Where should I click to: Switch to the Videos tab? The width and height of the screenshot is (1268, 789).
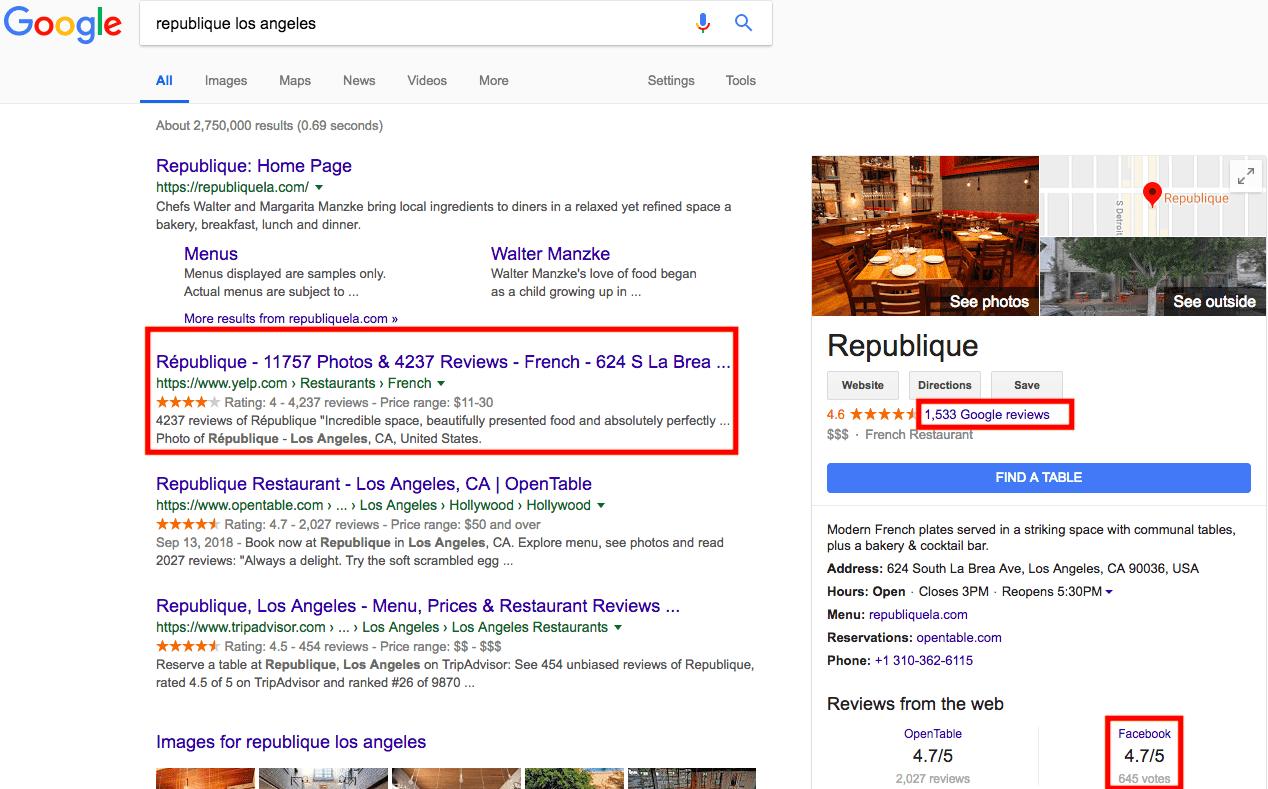point(427,81)
